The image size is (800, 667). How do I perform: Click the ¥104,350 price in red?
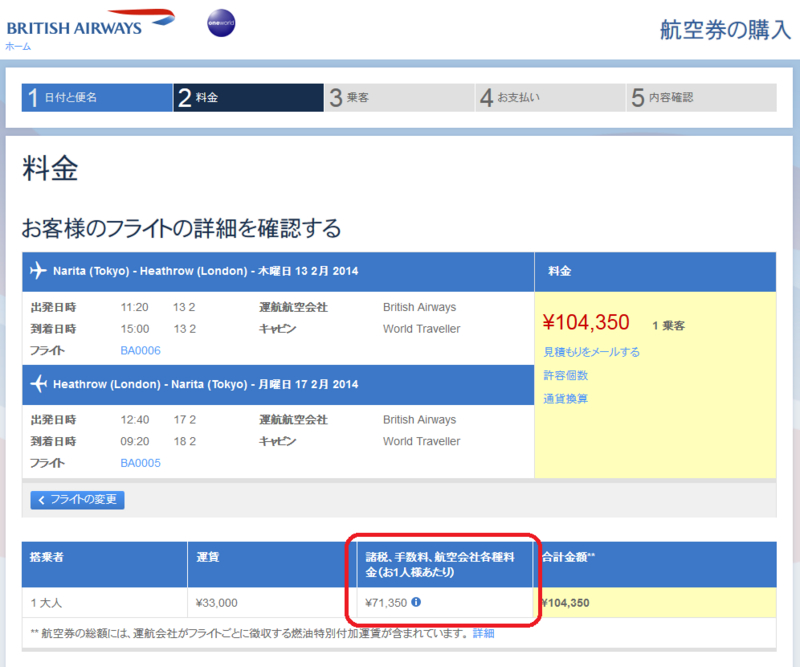click(586, 323)
